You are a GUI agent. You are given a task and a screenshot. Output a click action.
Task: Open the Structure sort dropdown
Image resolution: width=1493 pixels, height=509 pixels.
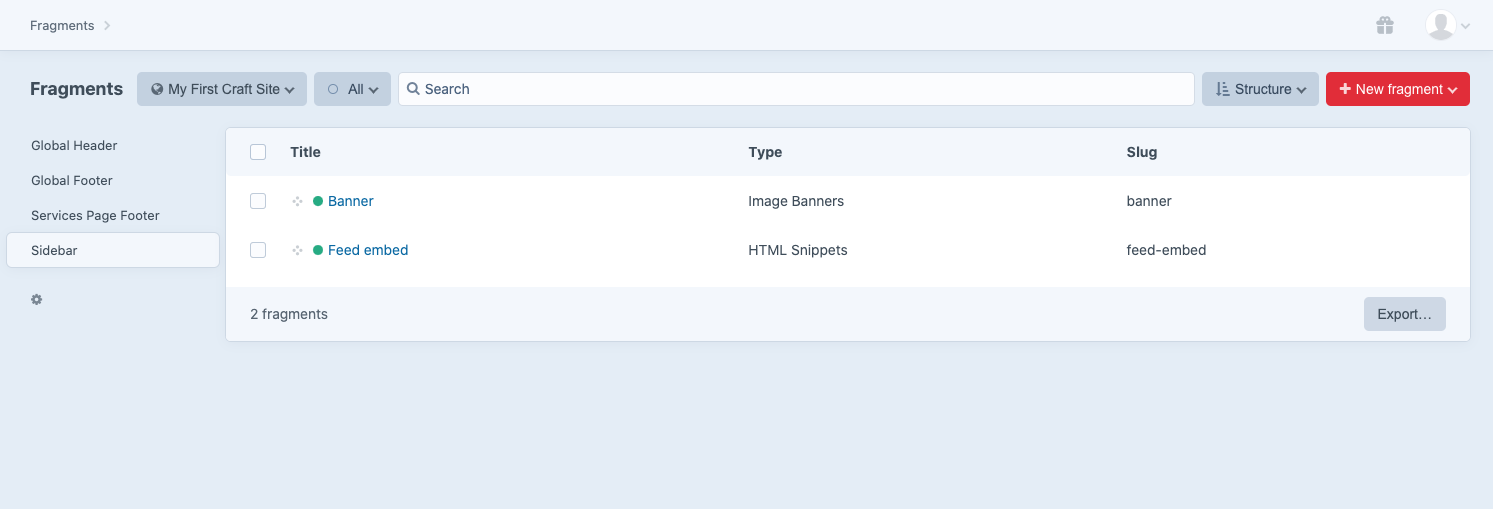tap(1260, 89)
